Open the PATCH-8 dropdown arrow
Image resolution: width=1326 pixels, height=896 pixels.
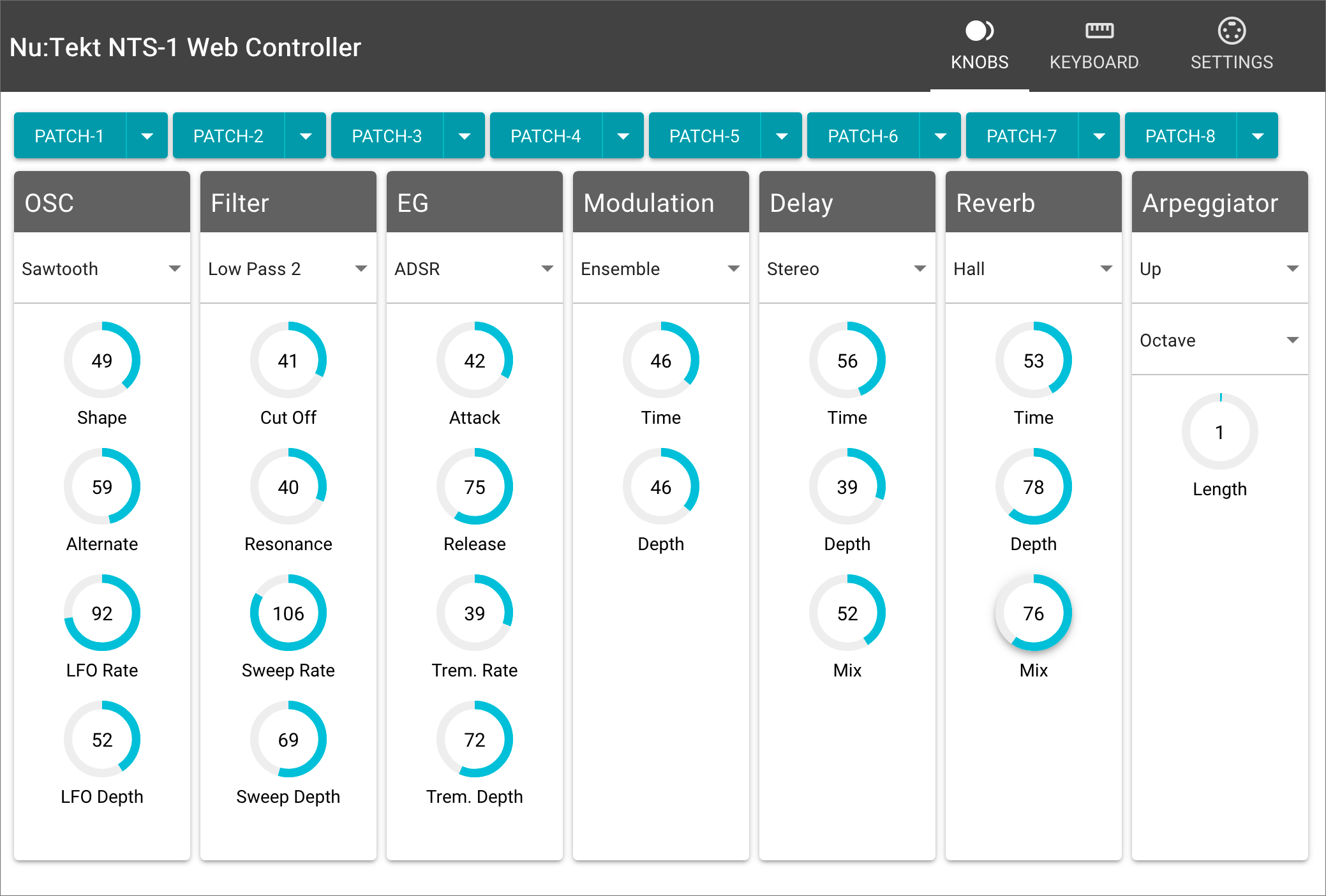pos(1257,136)
